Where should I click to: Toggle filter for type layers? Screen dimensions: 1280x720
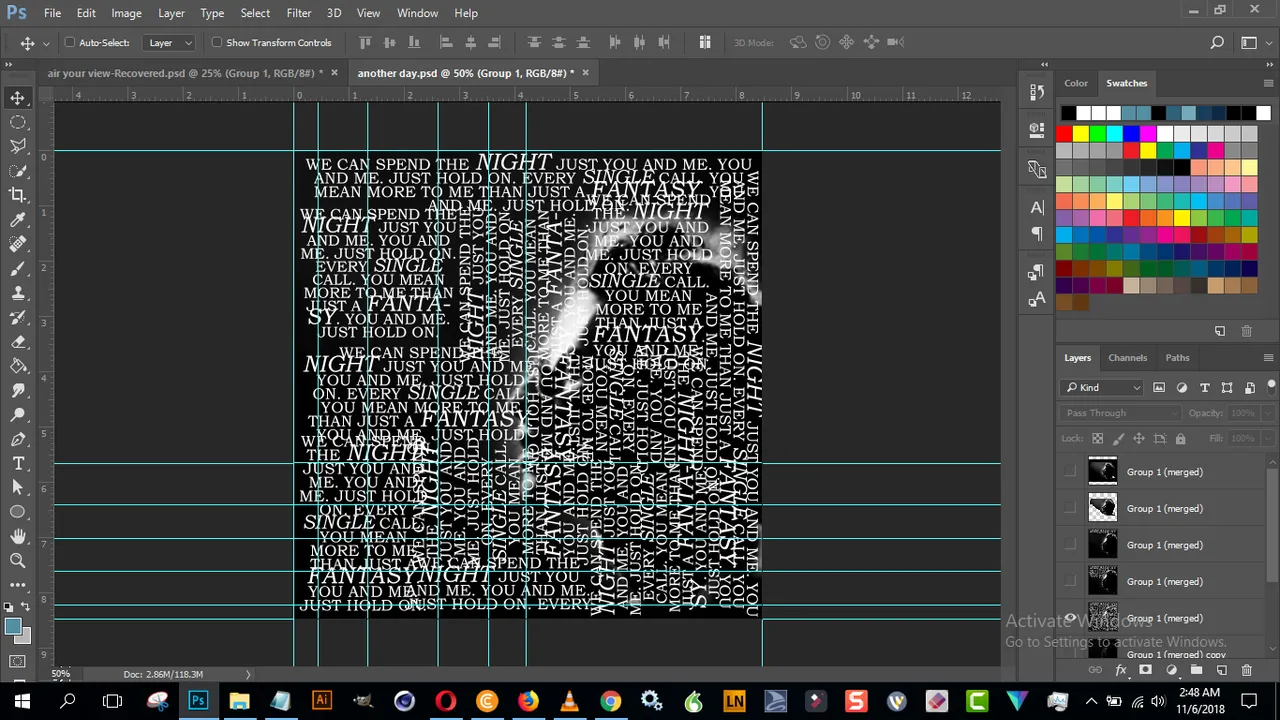click(1204, 388)
